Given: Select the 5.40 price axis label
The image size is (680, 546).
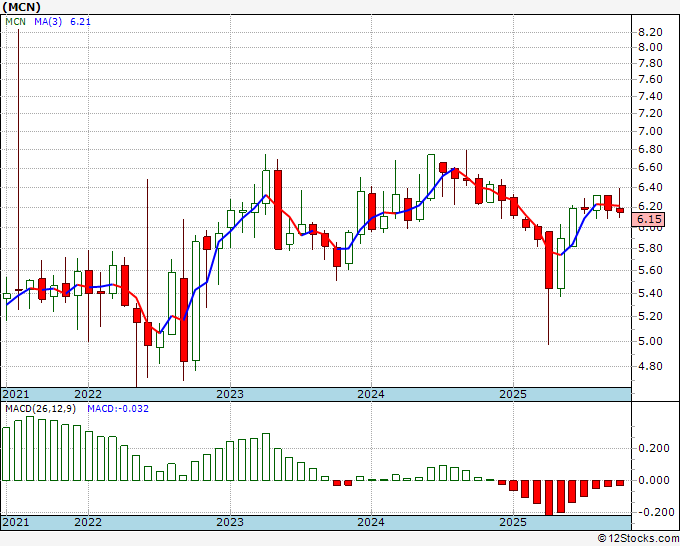Looking at the screenshot, I should [650, 293].
